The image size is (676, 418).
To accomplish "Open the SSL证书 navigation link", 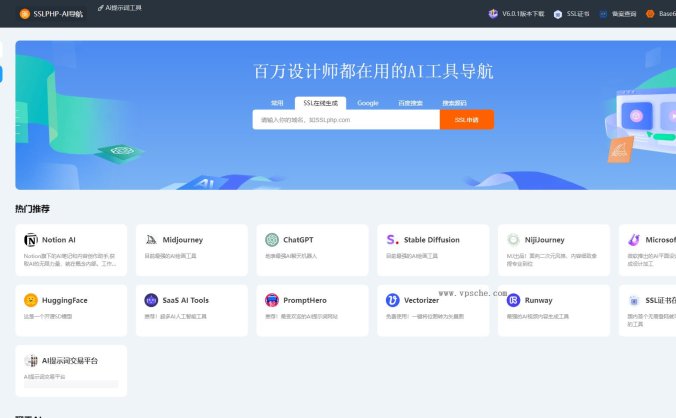I will tap(578, 14).
